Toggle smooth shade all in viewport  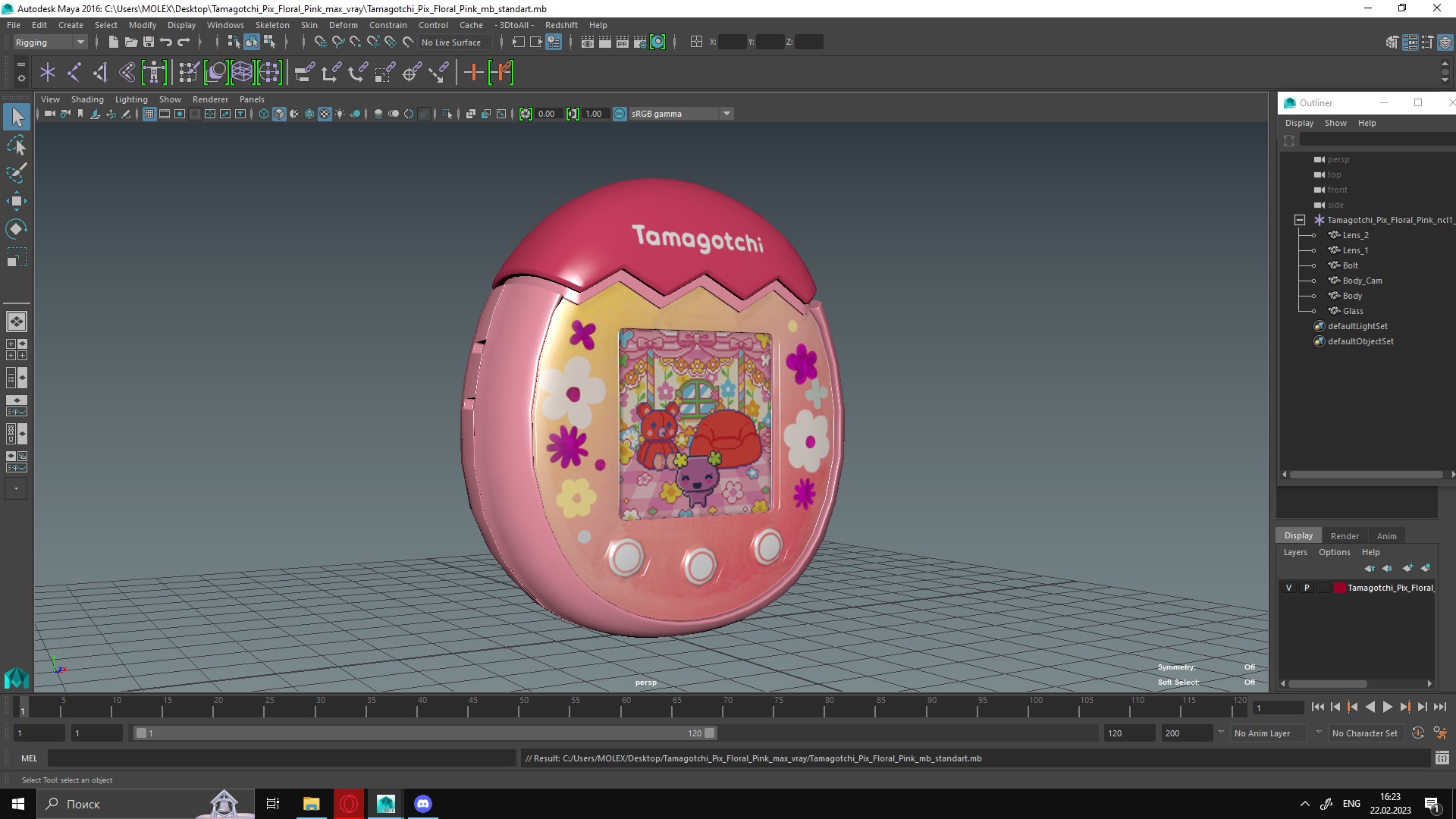coord(279,114)
